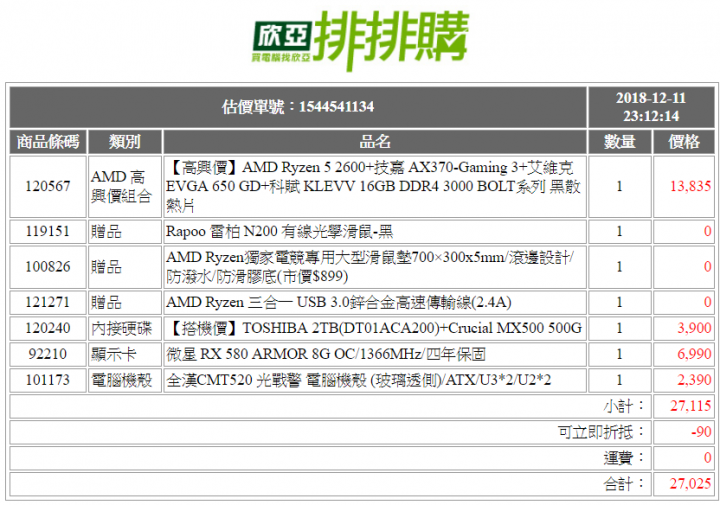Image resolution: width=720 pixels, height=505 pixels.
Task: Select product code 92210
Action: [48, 354]
